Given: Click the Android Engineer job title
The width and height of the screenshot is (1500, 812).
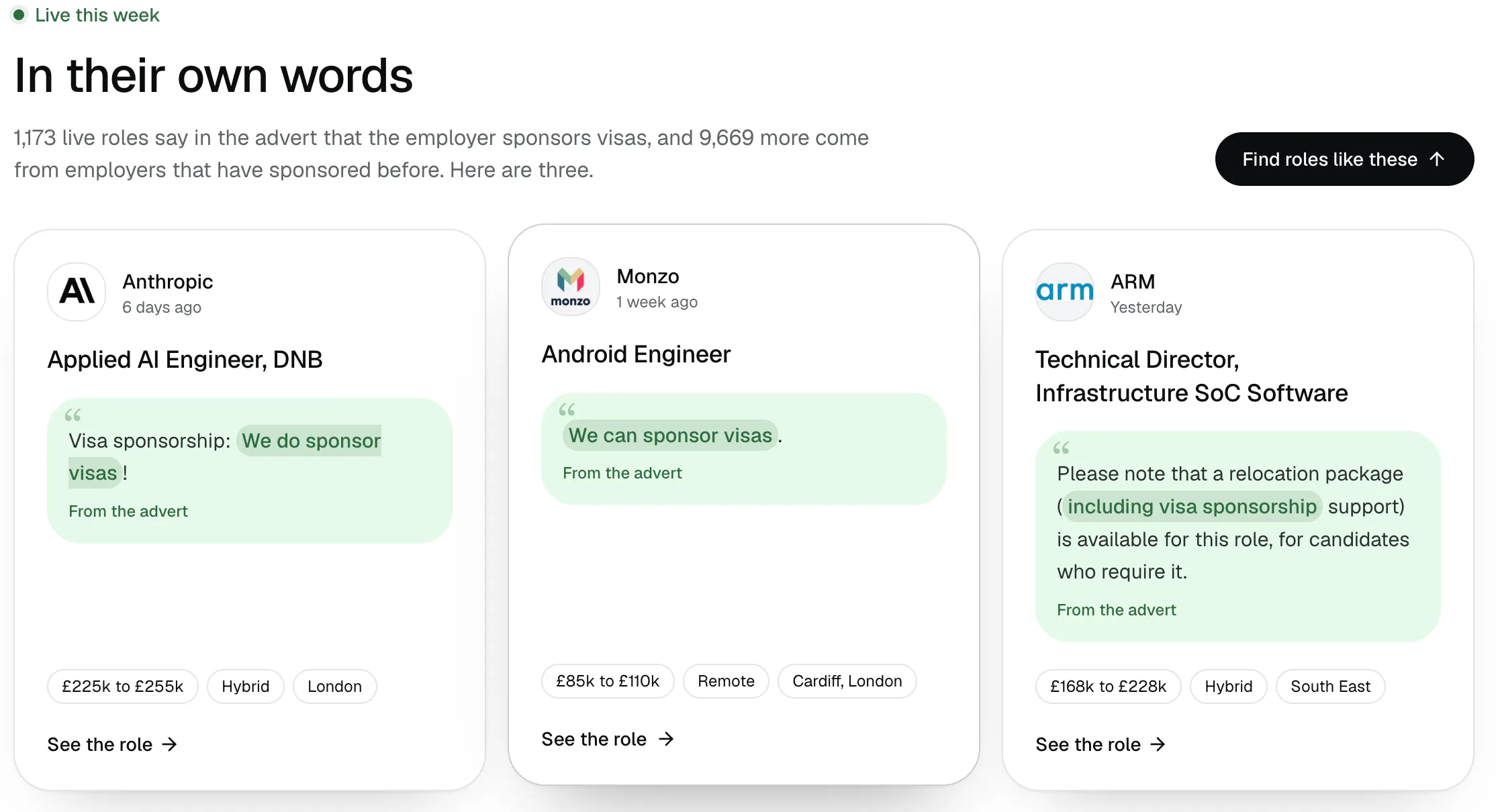Looking at the screenshot, I should [637, 354].
